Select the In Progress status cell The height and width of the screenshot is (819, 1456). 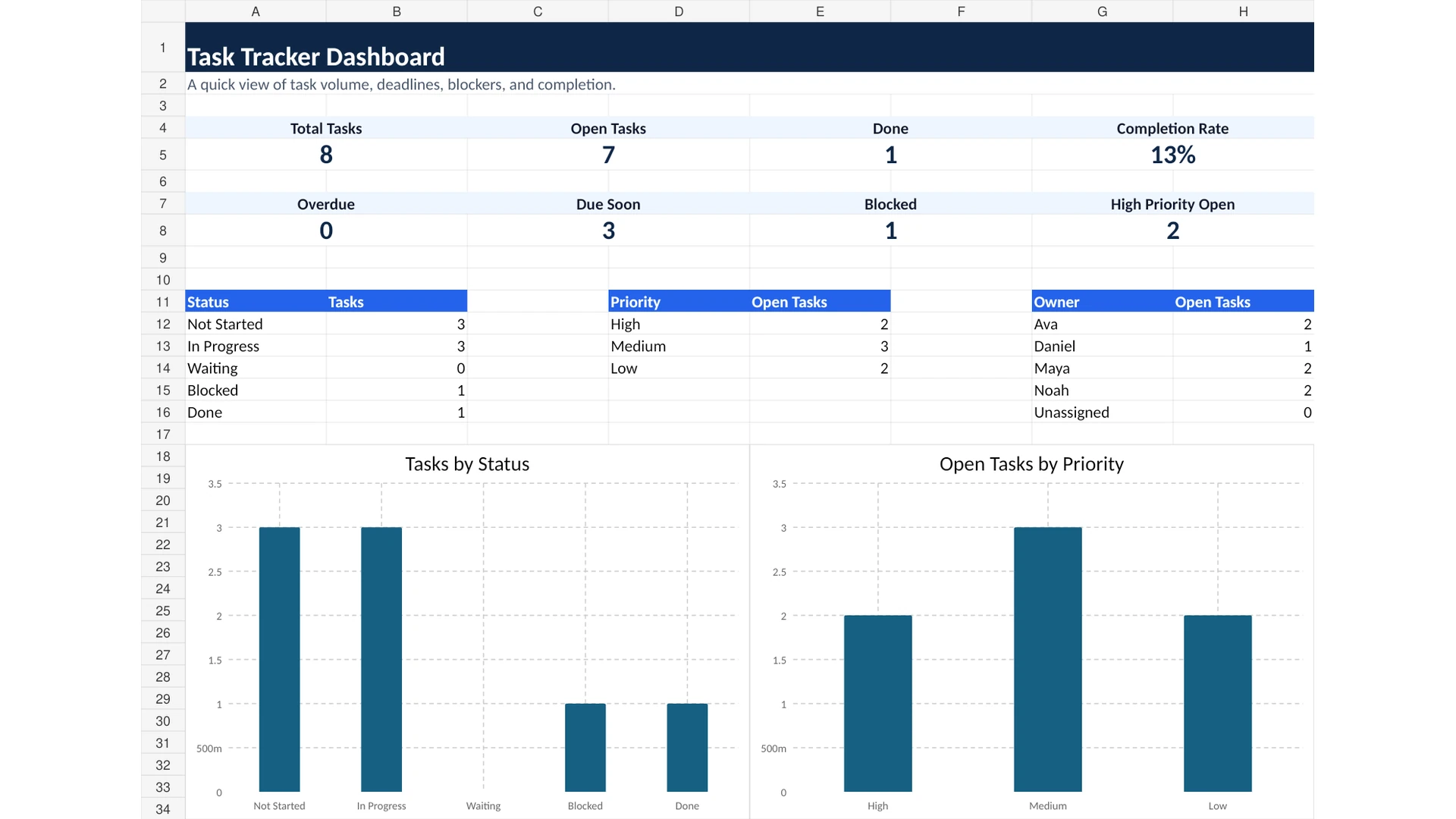[256, 346]
